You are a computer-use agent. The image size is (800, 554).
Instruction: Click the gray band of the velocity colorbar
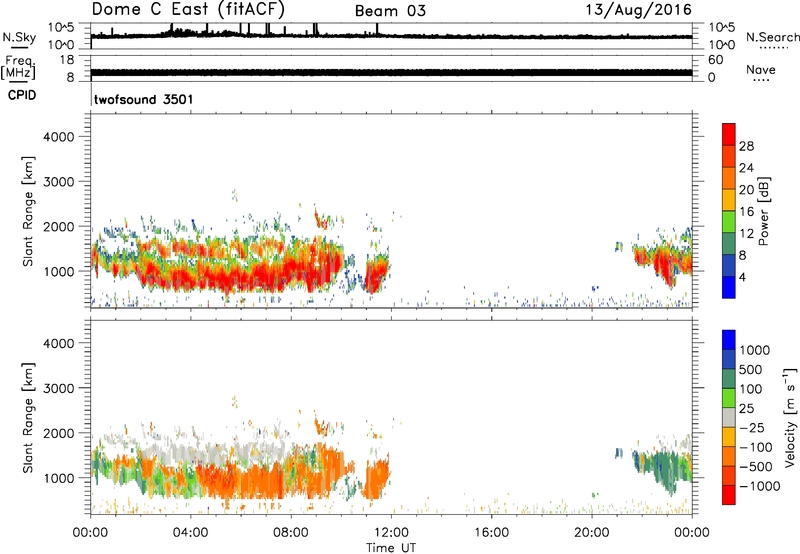729,417
